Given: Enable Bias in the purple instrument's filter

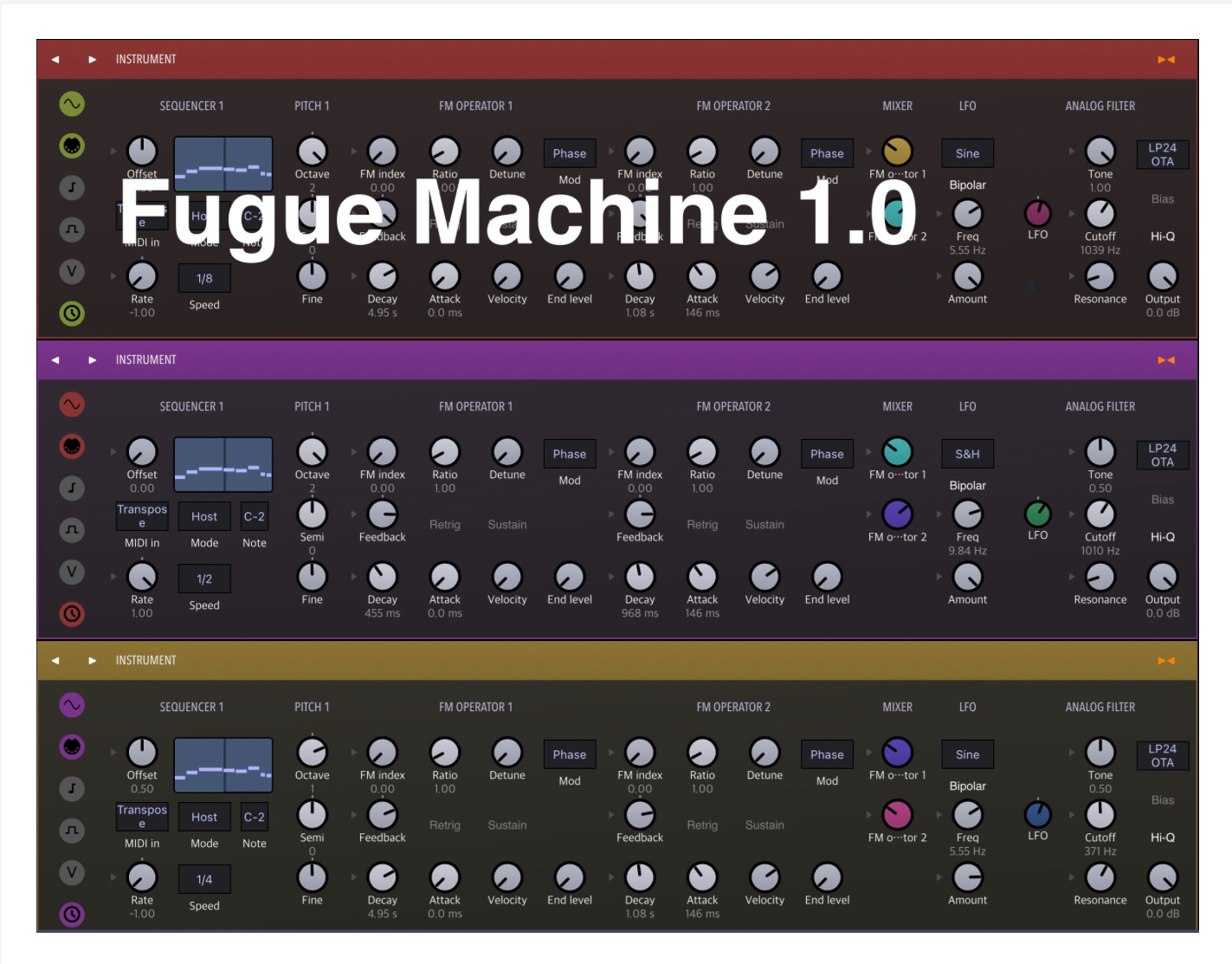Looking at the screenshot, I should [1163, 500].
